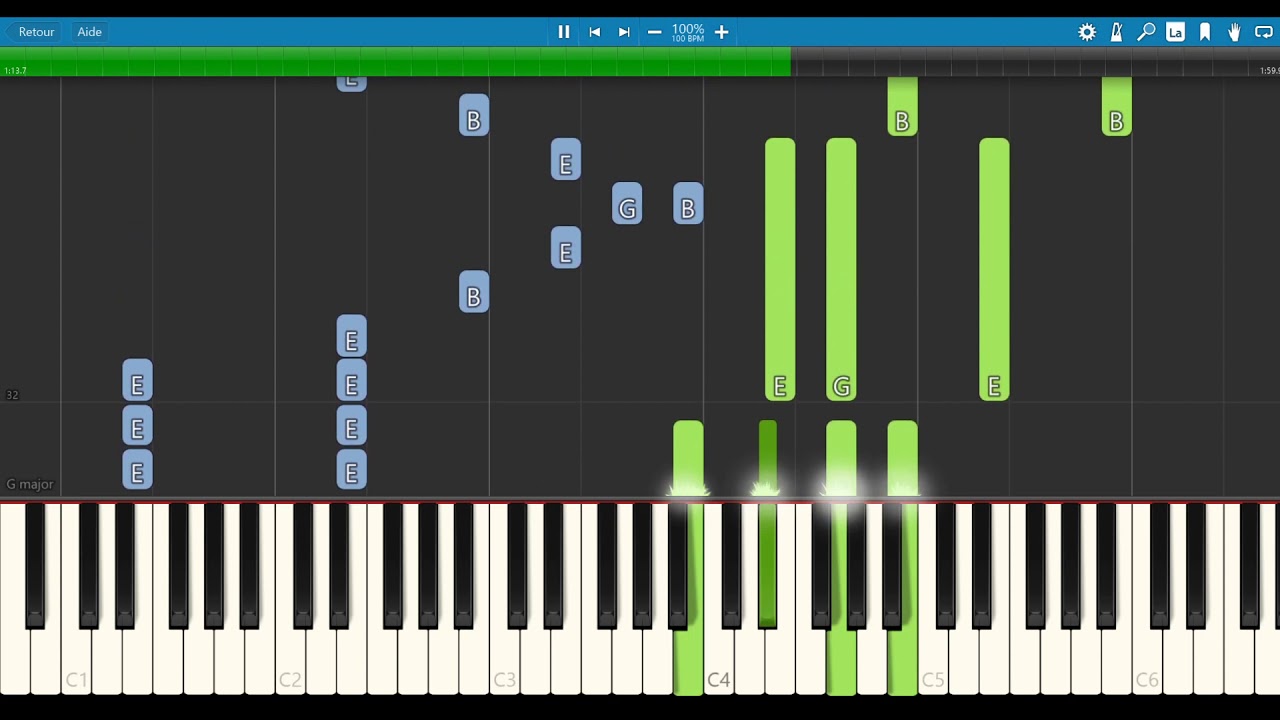Click the measure 32 marker
Viewport: 1280px width, 720px height.
[12, 395]
